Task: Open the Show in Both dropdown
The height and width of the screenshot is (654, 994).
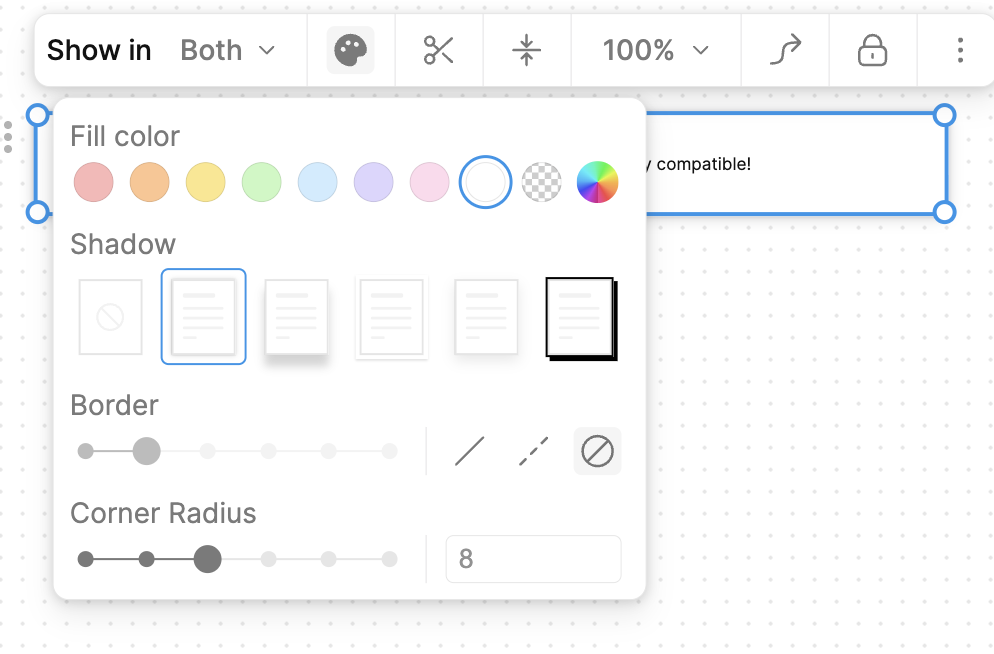Action: click(227, 50)
